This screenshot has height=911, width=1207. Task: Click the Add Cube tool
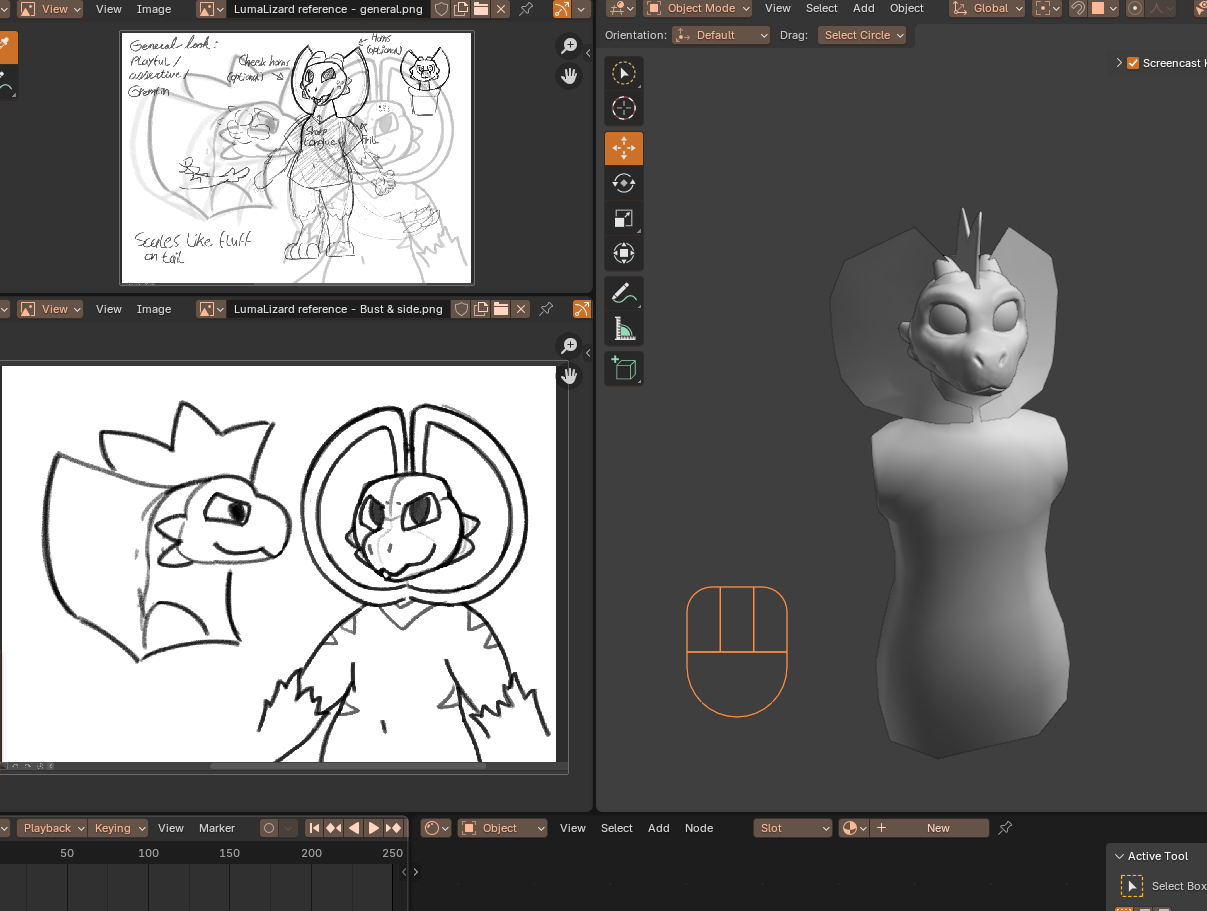point(624,369)
